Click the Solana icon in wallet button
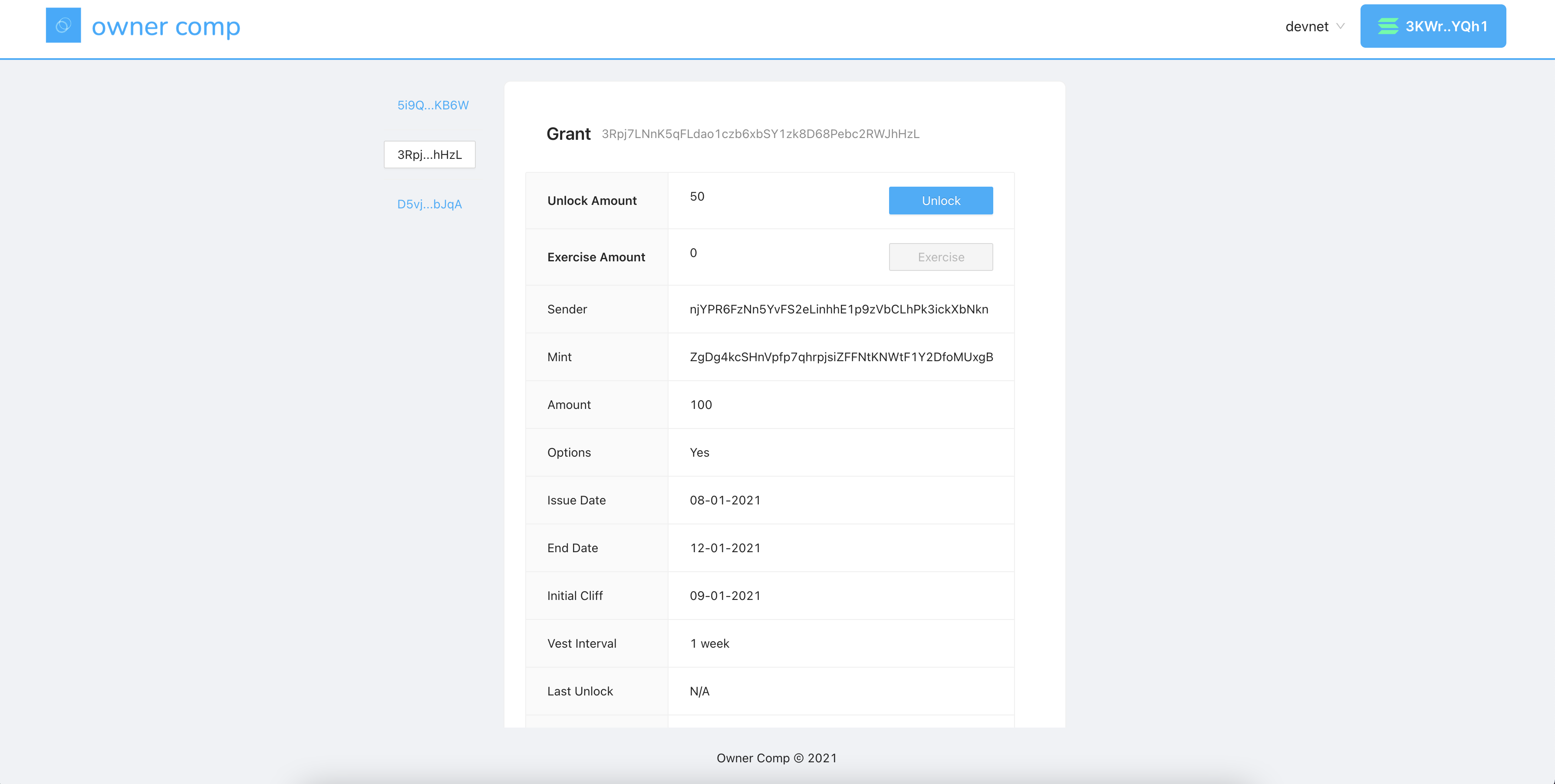Image resolution: width=1555 pixels, height=784 pixels. 1388,26
